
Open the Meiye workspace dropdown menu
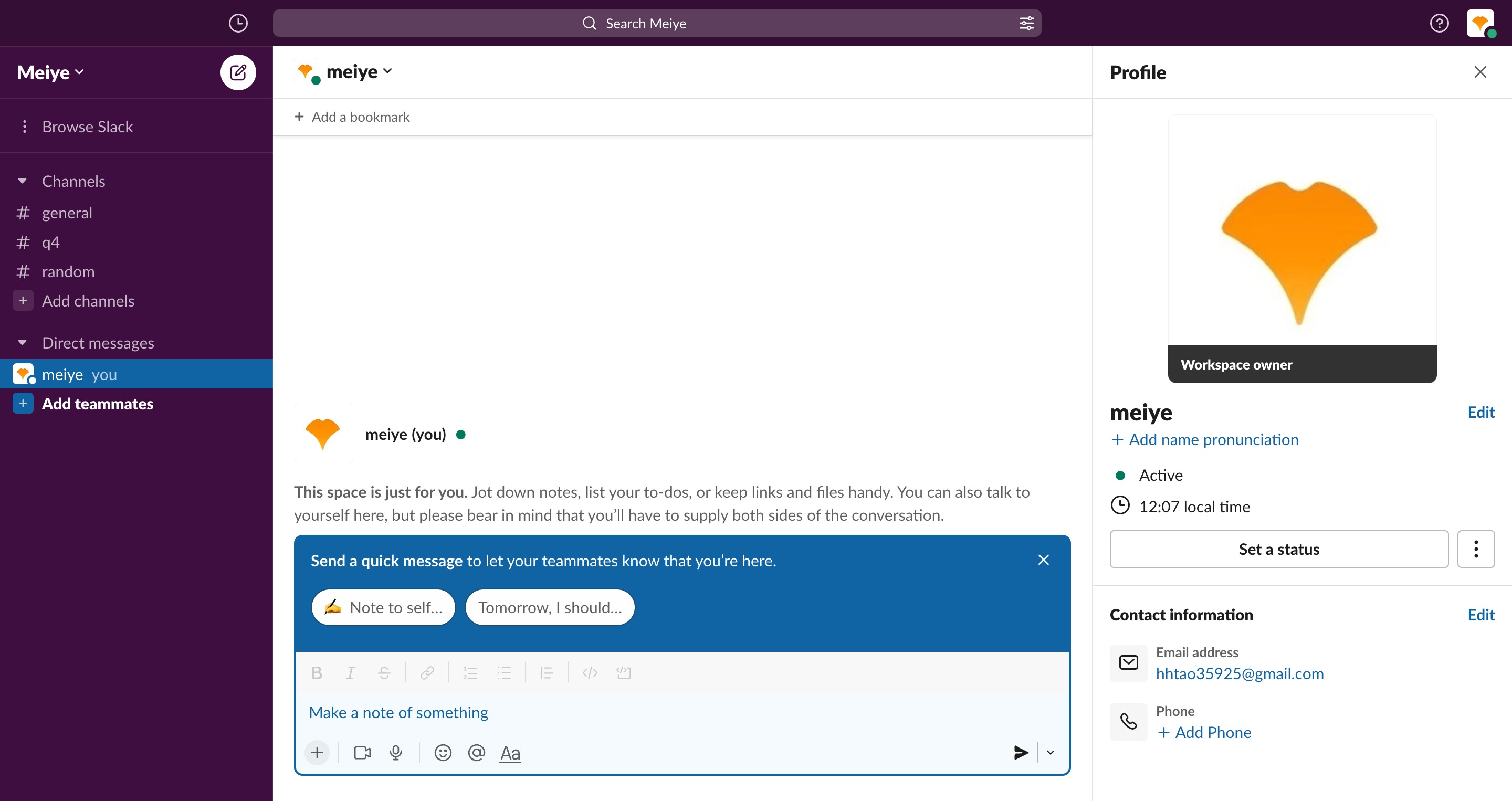coord(50,72)
